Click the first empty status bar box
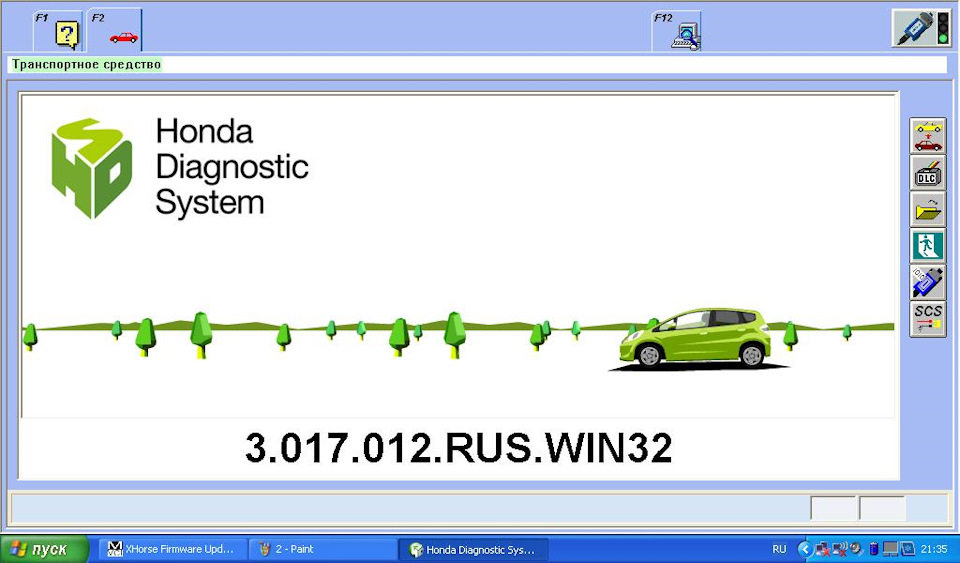 pyautogui.click(x=833, y=509)
